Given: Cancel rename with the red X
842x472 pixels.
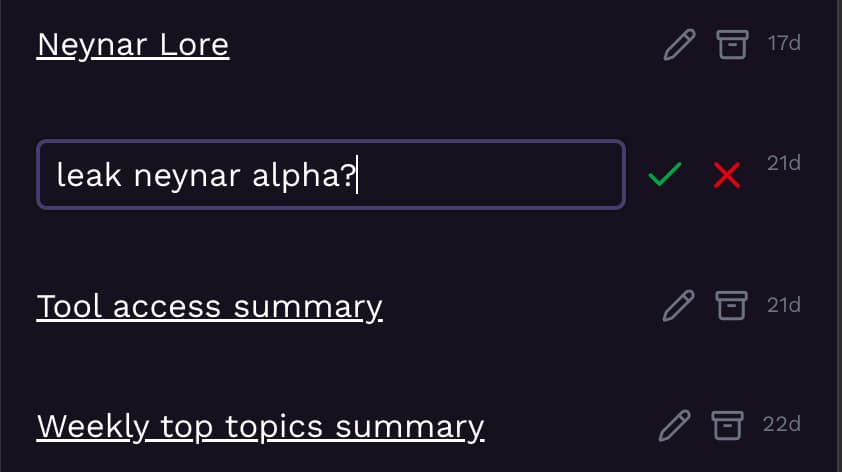Looking at the screenshot, I should [727, 176].
